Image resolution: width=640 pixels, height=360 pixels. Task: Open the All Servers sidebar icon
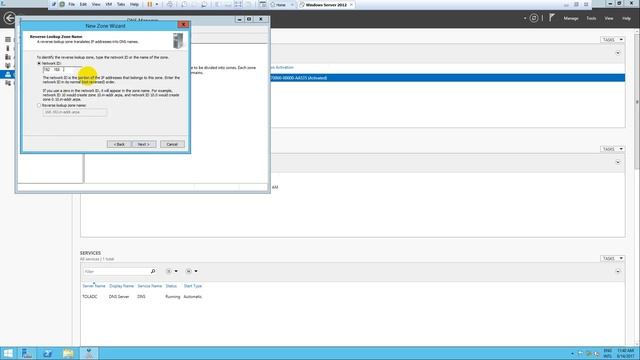pyautogui.click(x=8, y=57)
